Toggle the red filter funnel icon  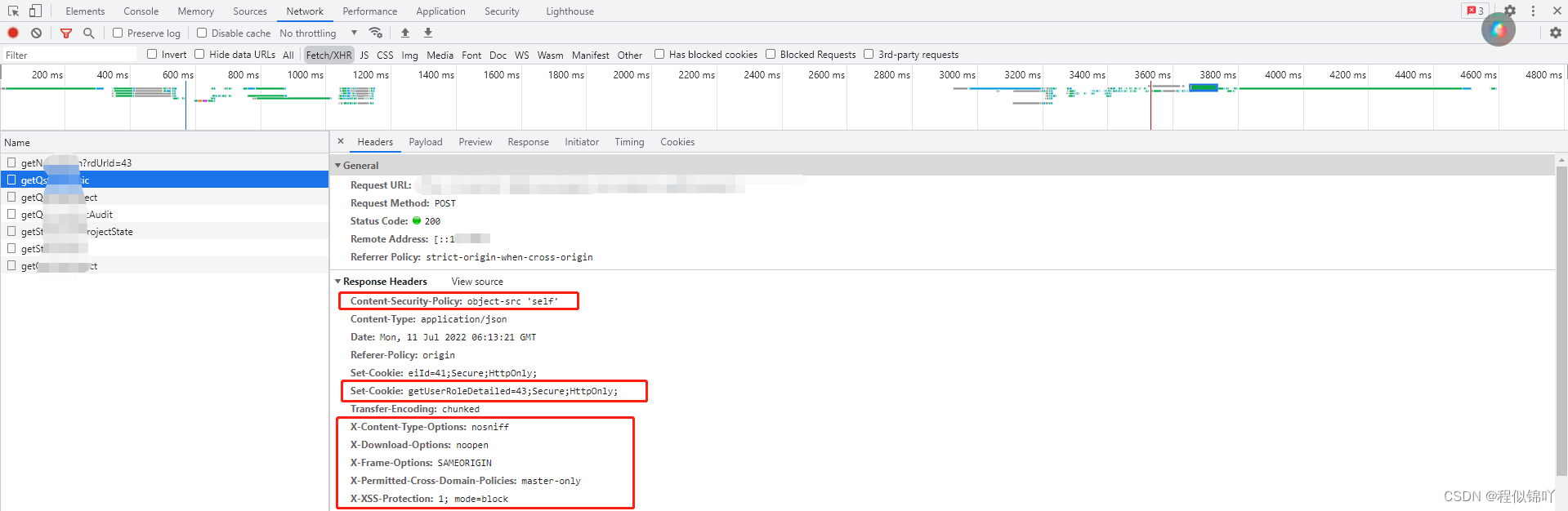66,33
